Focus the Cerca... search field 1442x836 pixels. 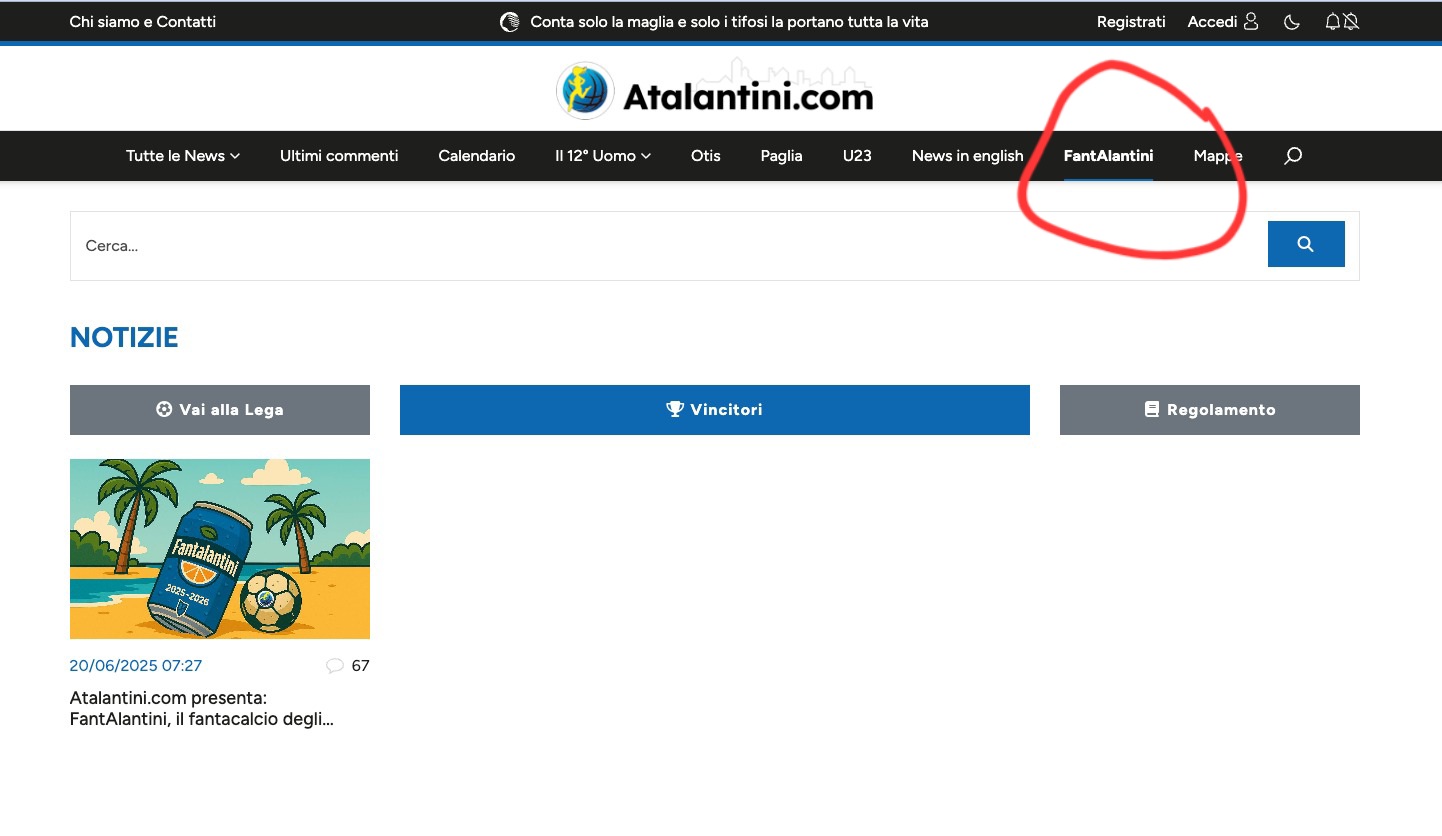tap(660, 246)
